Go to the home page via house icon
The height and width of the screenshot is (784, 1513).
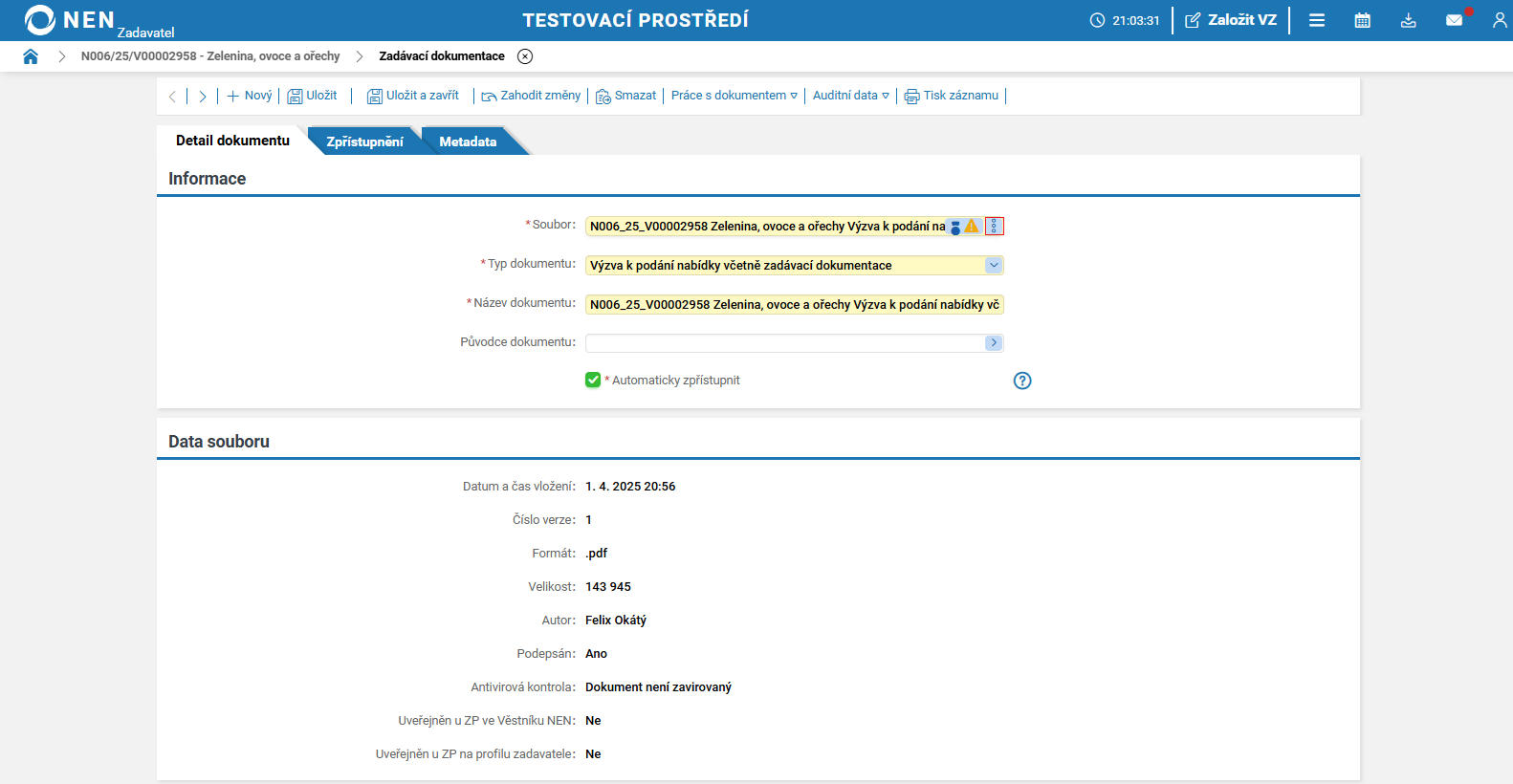click(x=31, y=56)
